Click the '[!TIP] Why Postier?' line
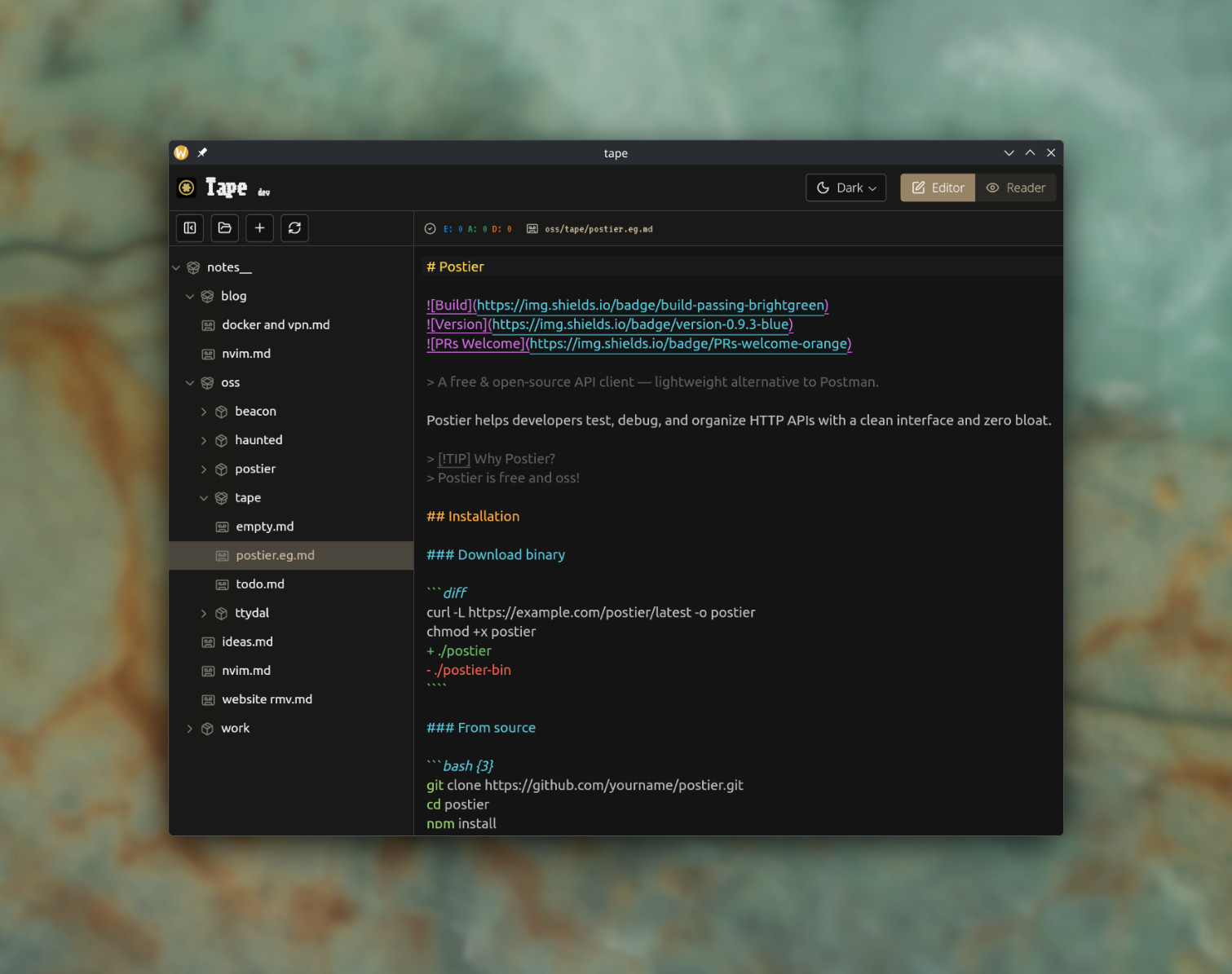 coord(491,459)
